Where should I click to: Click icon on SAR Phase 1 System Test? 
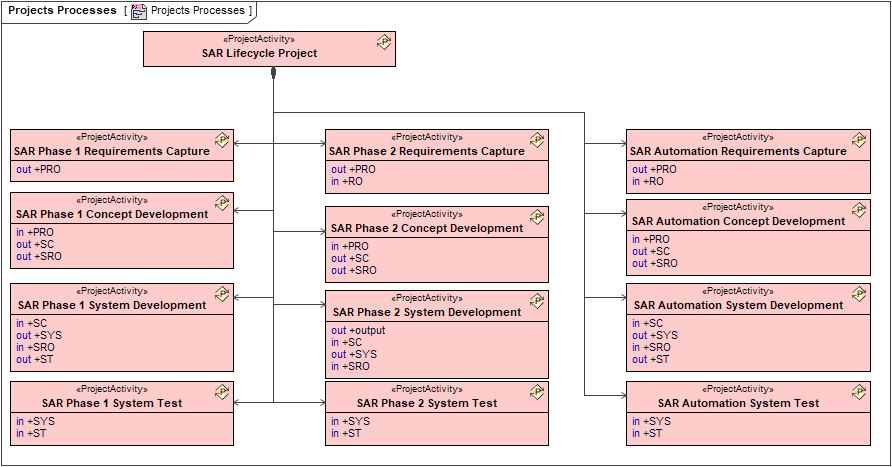click(x=221, y=392)
